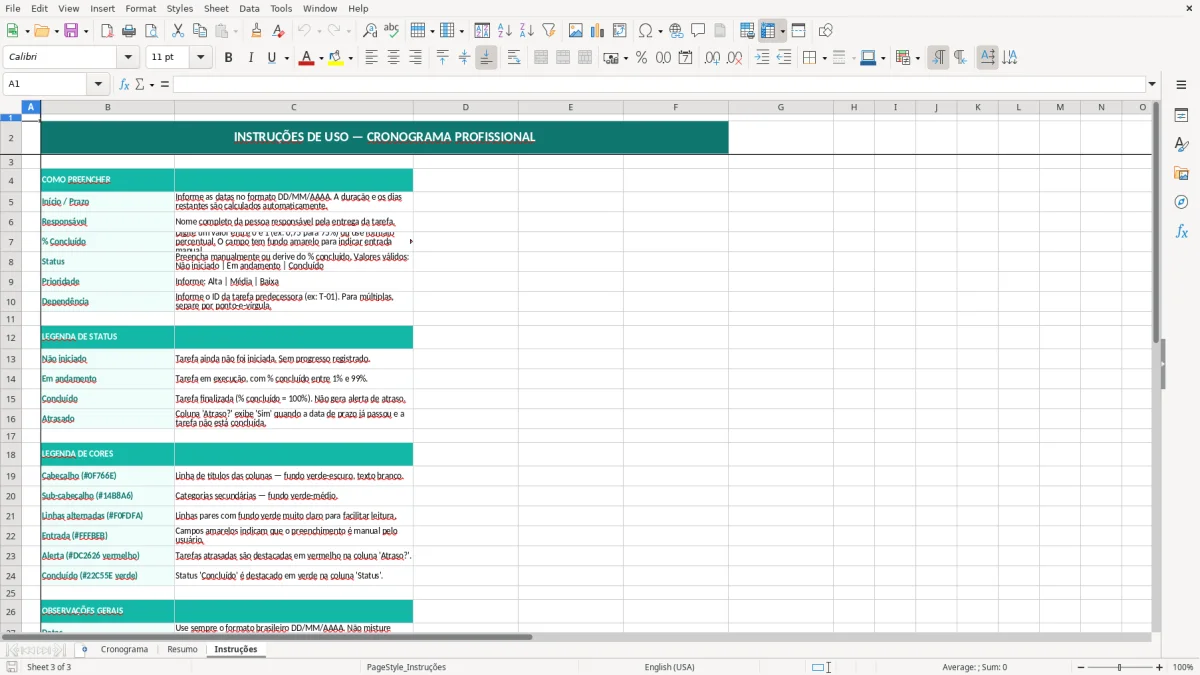This screenshot has width=1200, height=675.
Task: Switch to Resumo sheet tab
Action: pos(182,649)
